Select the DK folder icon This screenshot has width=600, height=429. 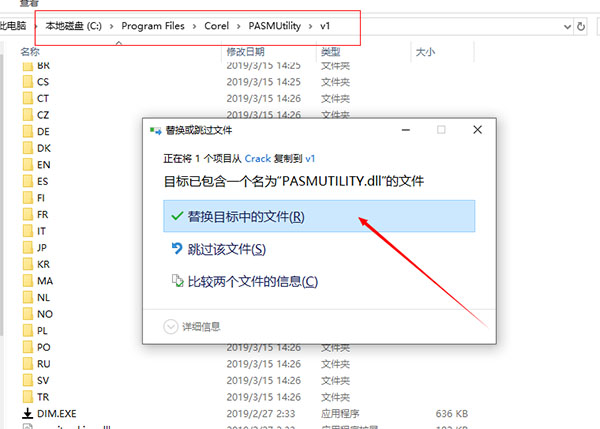(x=28, y=148)
